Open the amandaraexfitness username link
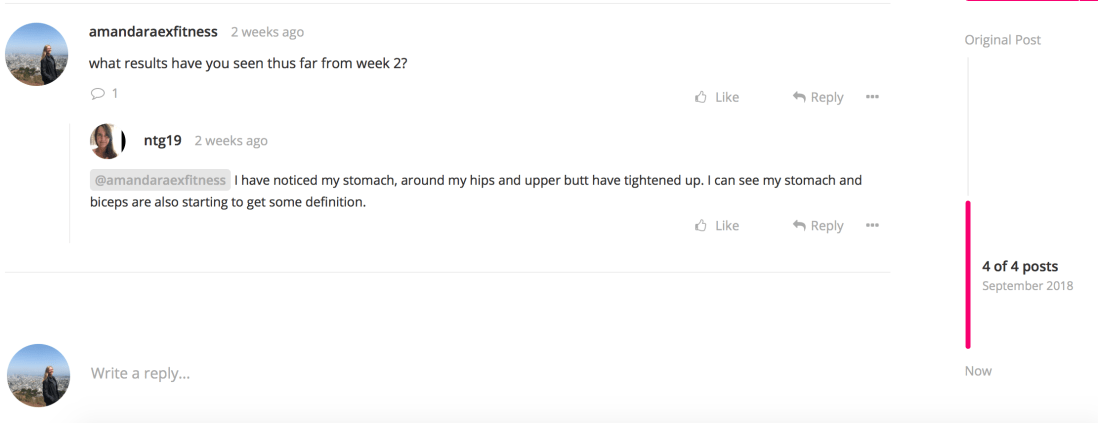The height and width of the screenshot is (423, 1098). click(x=153, y=32)
